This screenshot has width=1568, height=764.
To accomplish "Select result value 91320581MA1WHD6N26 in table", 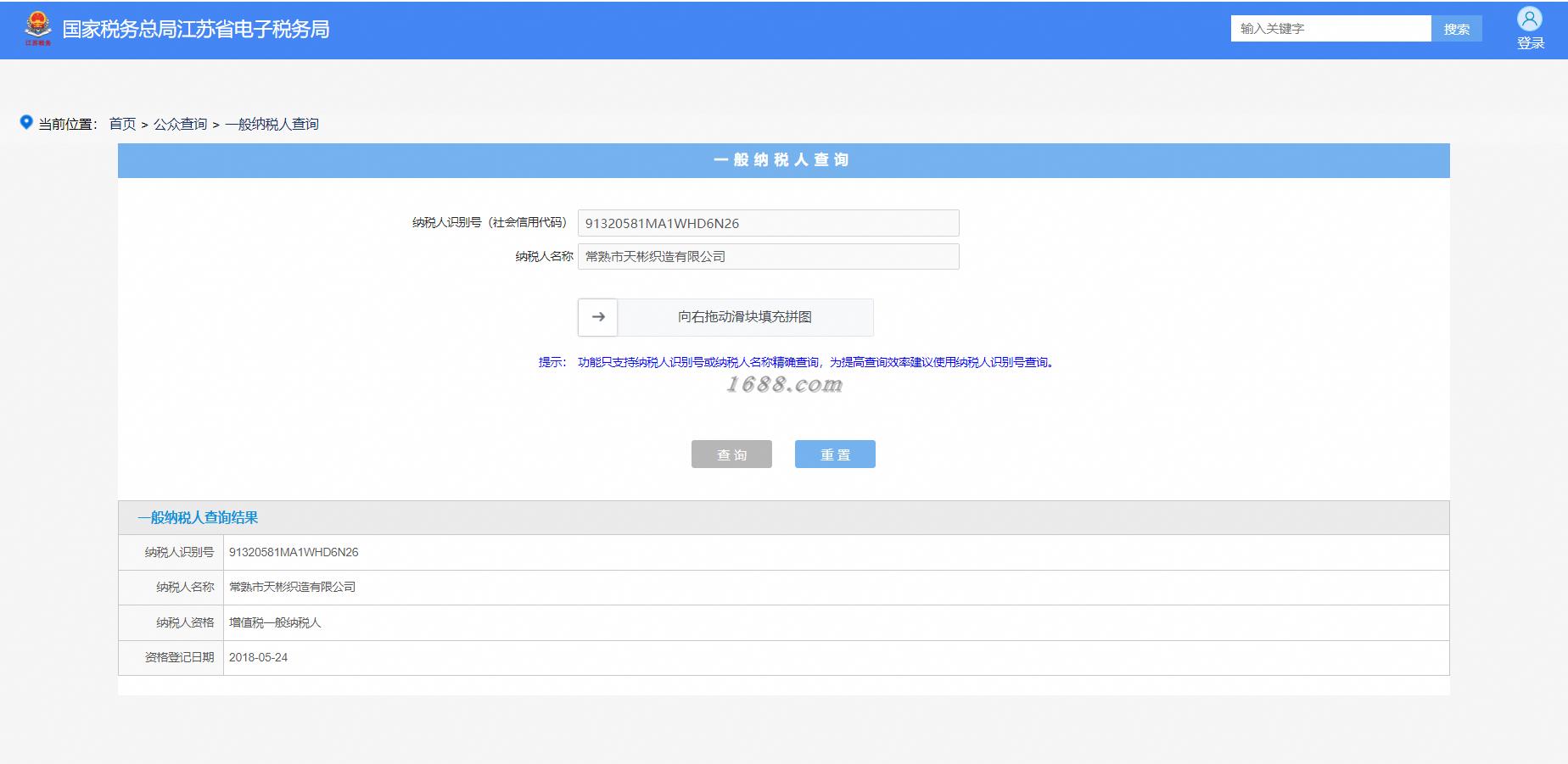I will coord(294,552).
